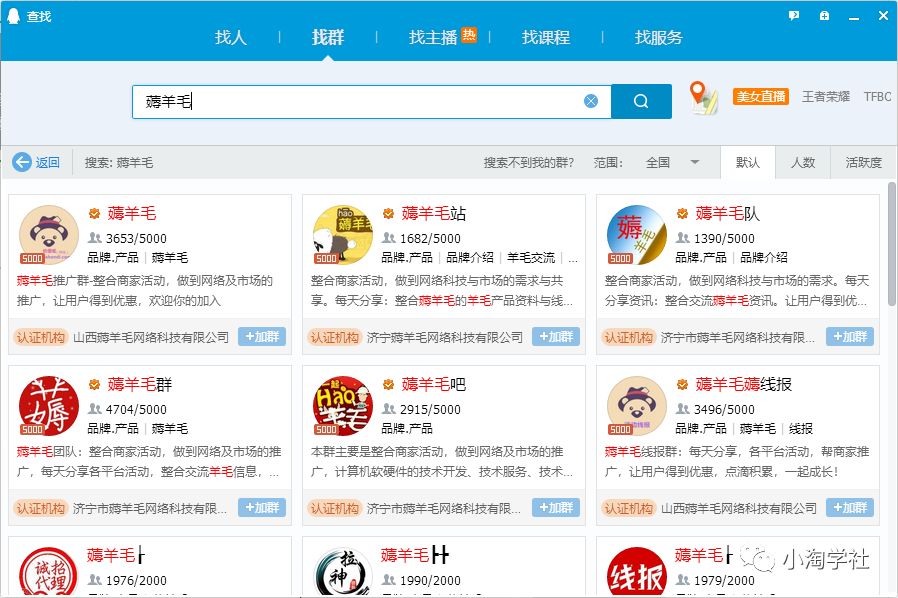Click the 线报 tag in 薅羊毛薅线报 card
Viewport: 898px width, 598px height.
(x=801, y=428)
